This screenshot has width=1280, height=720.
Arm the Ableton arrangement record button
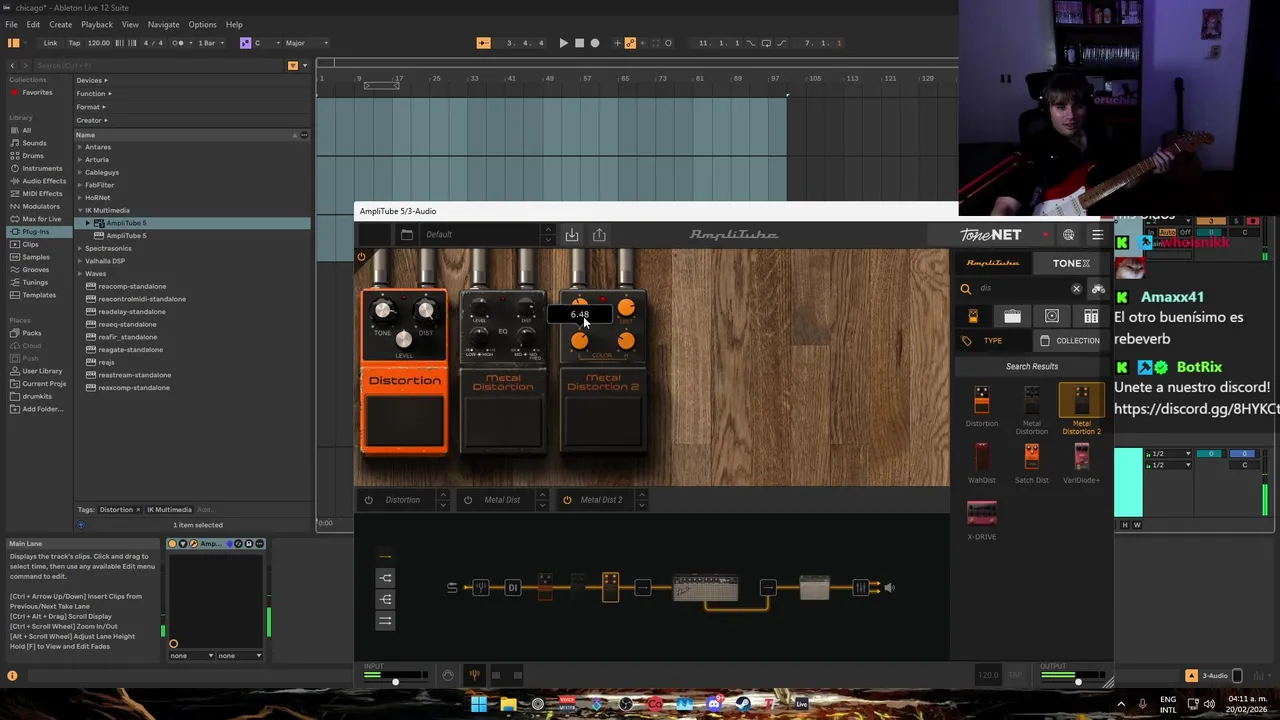point(595,43)
